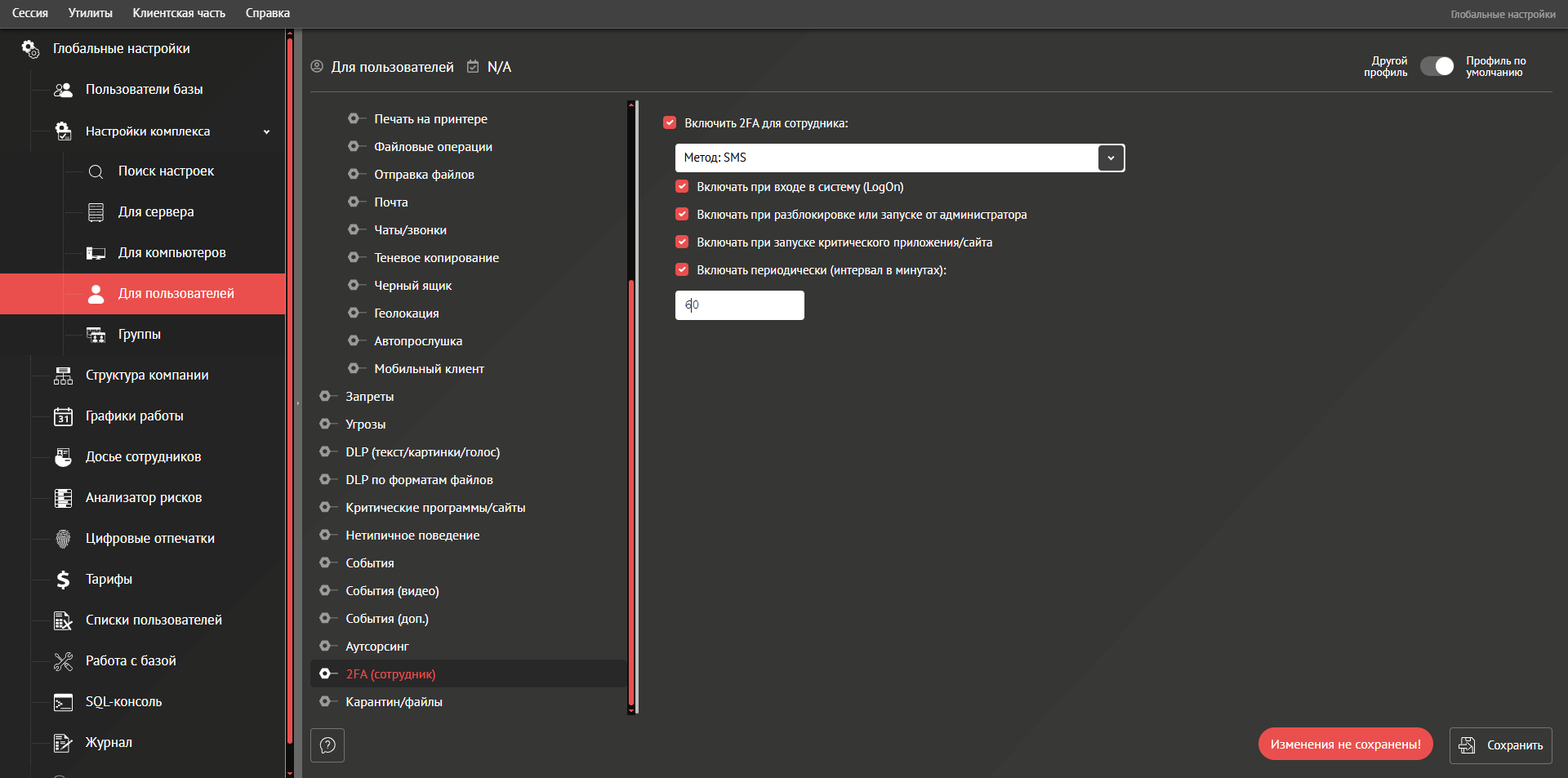Select the Структура компании hierarchy icon
The height and width of the screenshot is (778, 1568).
coord(63,376)
